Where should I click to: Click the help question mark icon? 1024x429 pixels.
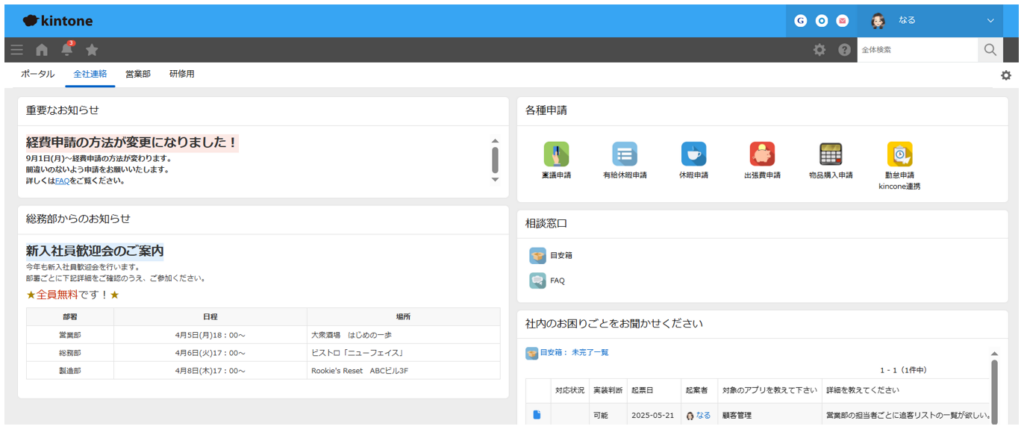(844, 50)
